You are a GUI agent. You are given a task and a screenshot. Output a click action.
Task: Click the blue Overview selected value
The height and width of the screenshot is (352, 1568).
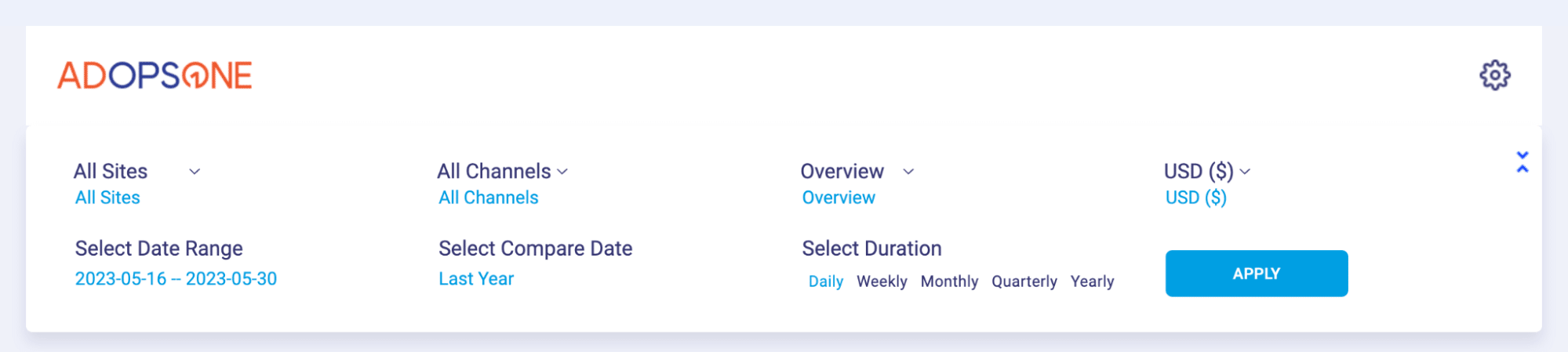click(838, 198)
